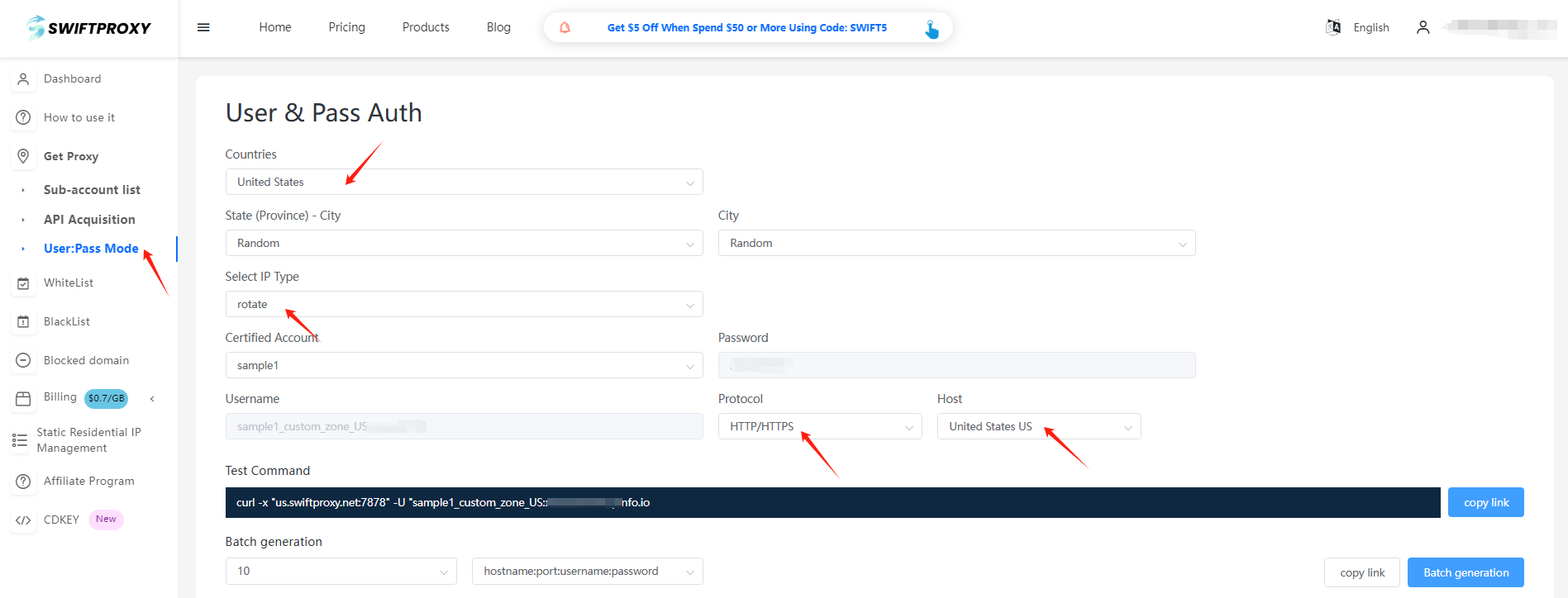Open WhiteList page in sidebar
Image resolution: width=1568 pixels, height=598 pixels.
pyautogui.click(x=69, y=283)
